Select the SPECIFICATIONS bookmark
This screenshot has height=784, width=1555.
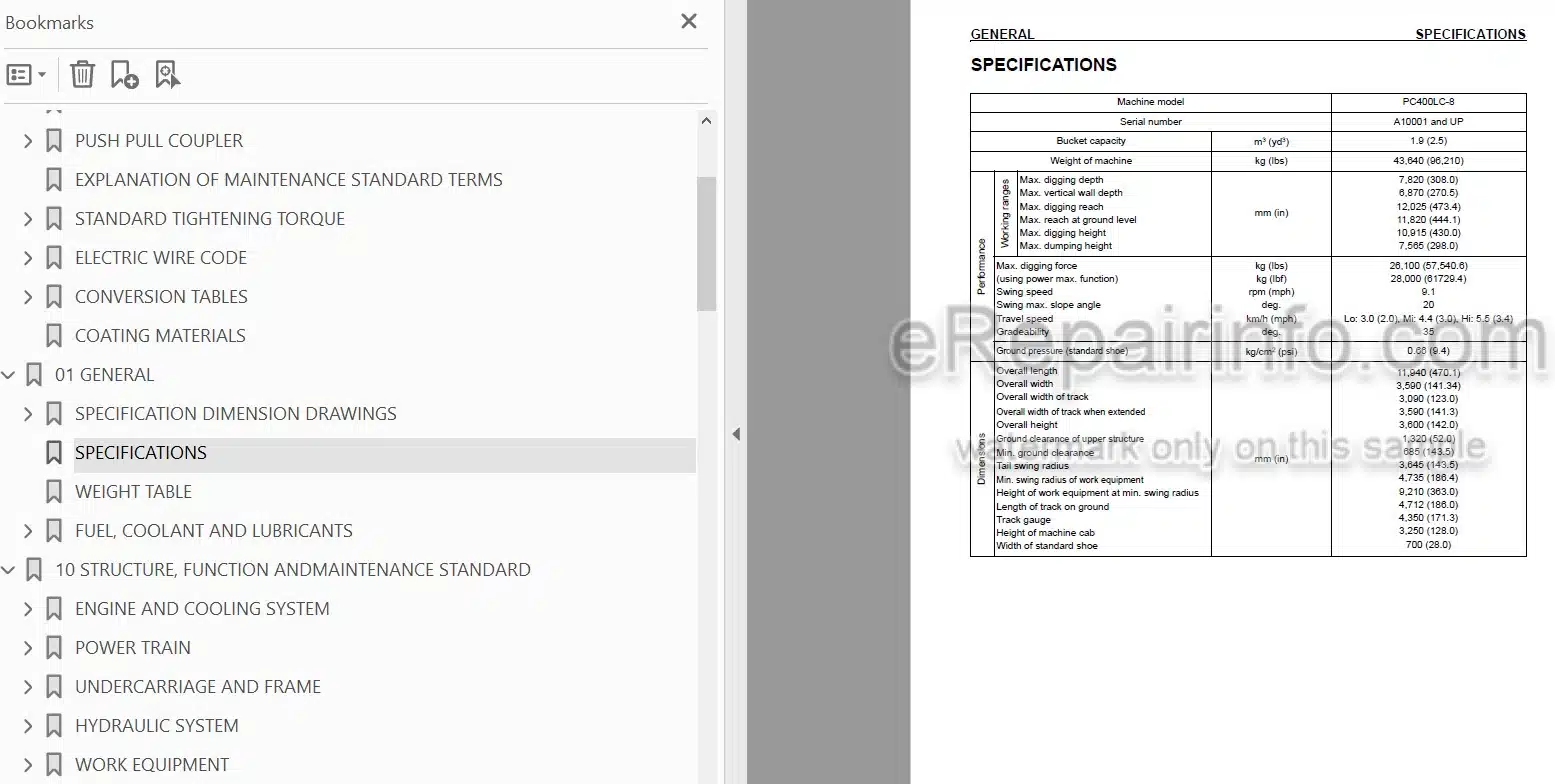pyautogui.click(x=141, y=453)
